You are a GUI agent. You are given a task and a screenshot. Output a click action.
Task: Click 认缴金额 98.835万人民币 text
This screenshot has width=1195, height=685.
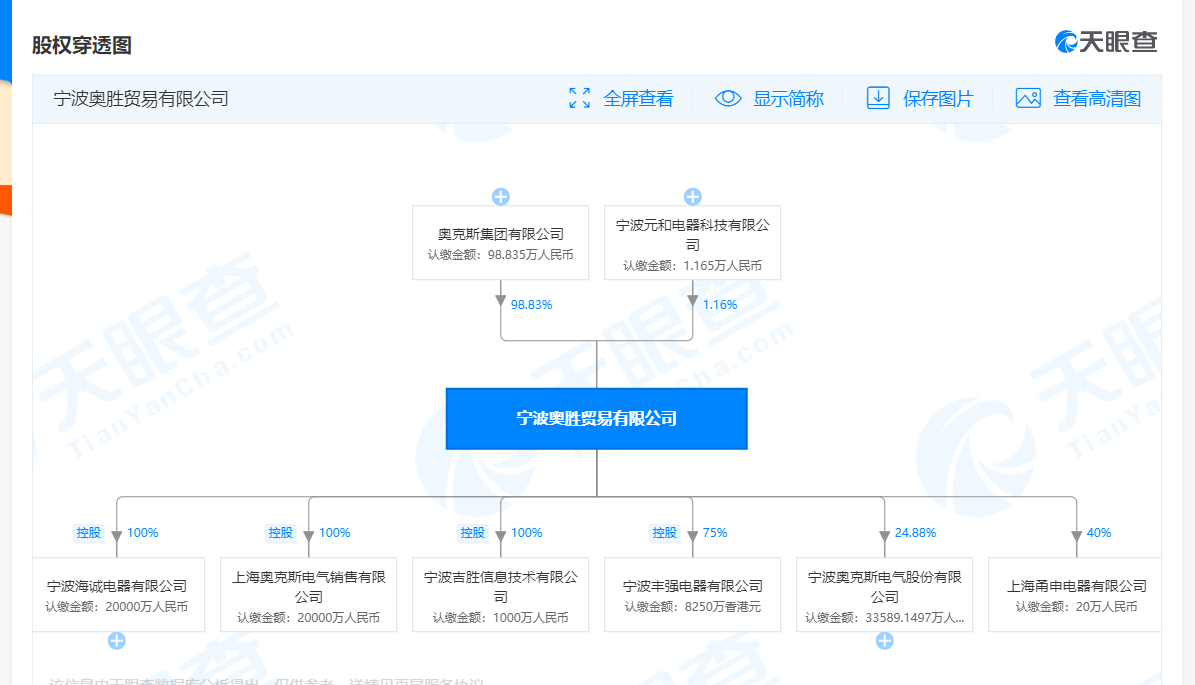coord(501,254)
